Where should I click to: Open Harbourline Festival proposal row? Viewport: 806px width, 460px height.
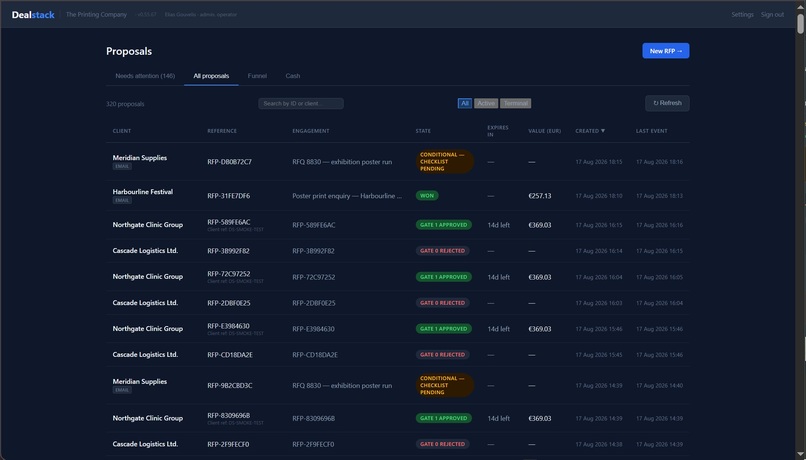pos(397,196)
